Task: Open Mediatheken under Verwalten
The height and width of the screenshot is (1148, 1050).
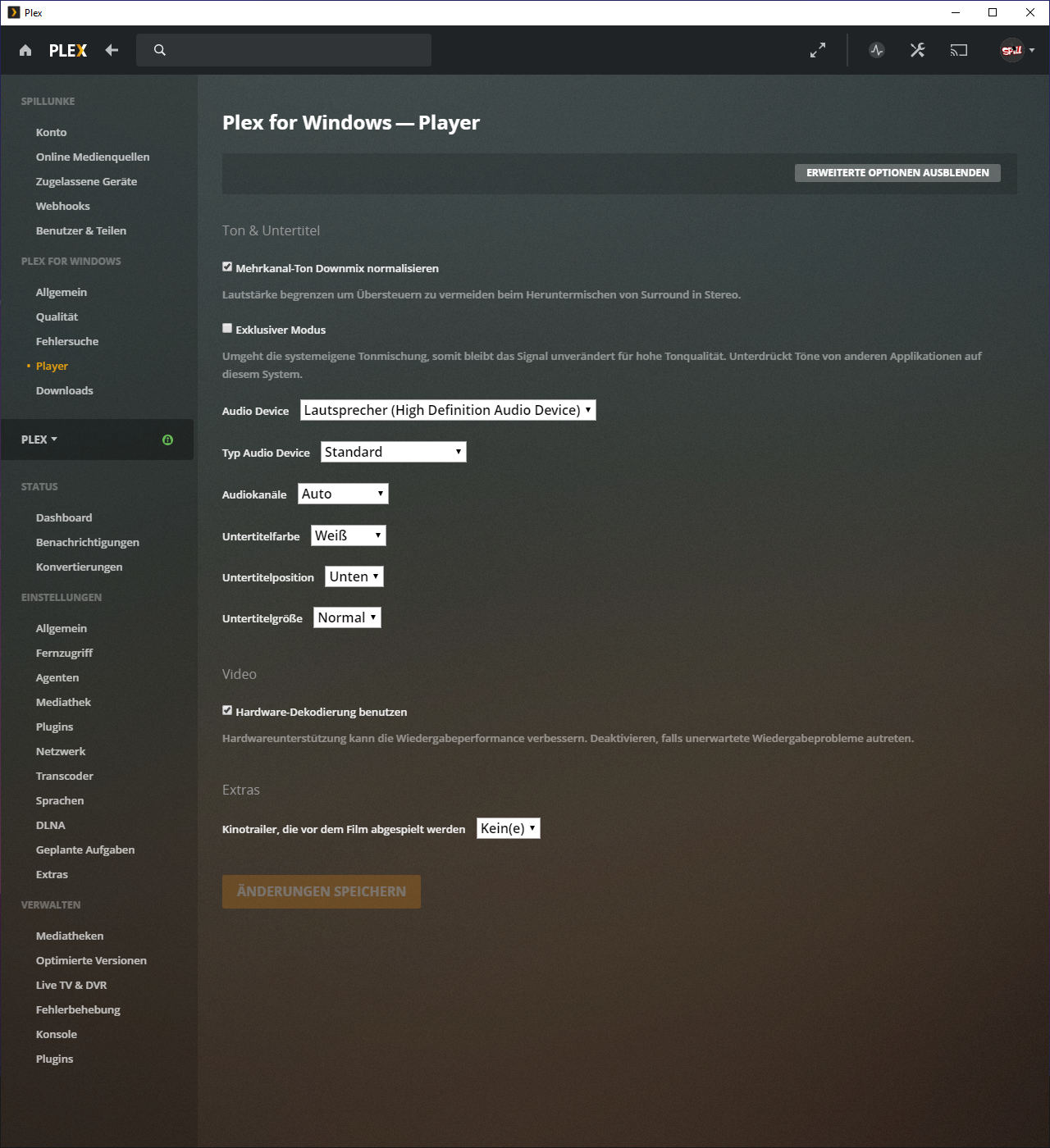Action: [70, 936]
